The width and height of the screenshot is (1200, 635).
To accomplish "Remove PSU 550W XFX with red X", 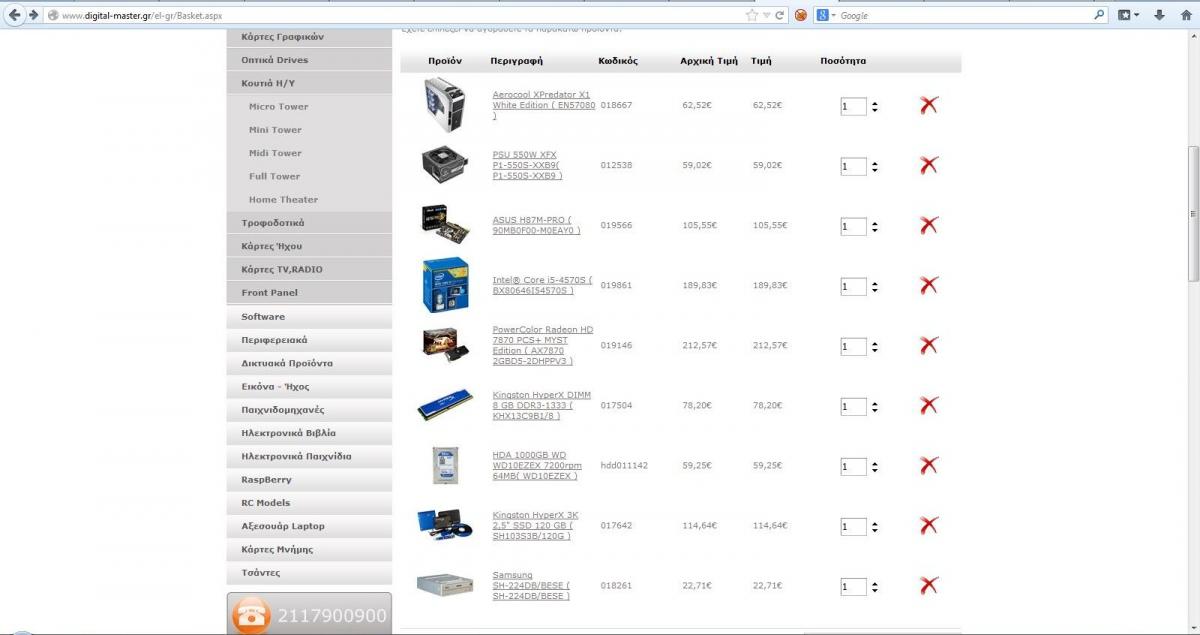I will (x=929, y=165).
